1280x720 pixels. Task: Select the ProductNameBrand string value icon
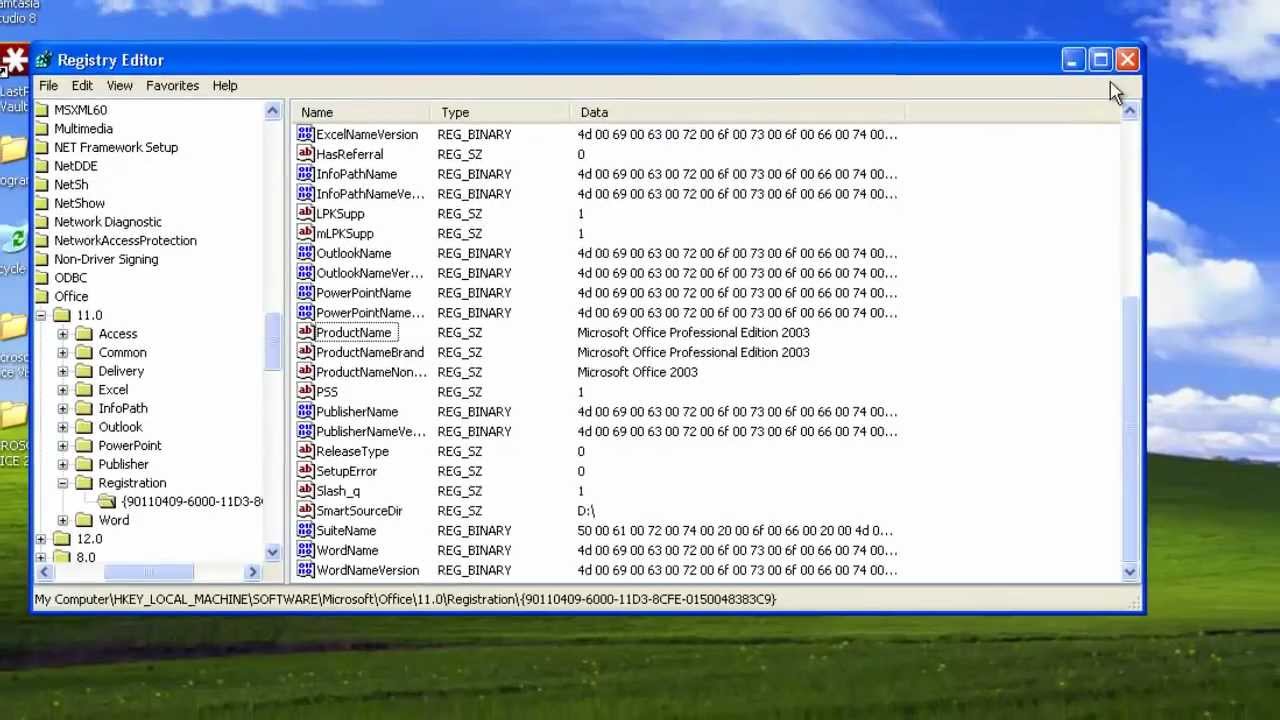click(x=305, y=352)
